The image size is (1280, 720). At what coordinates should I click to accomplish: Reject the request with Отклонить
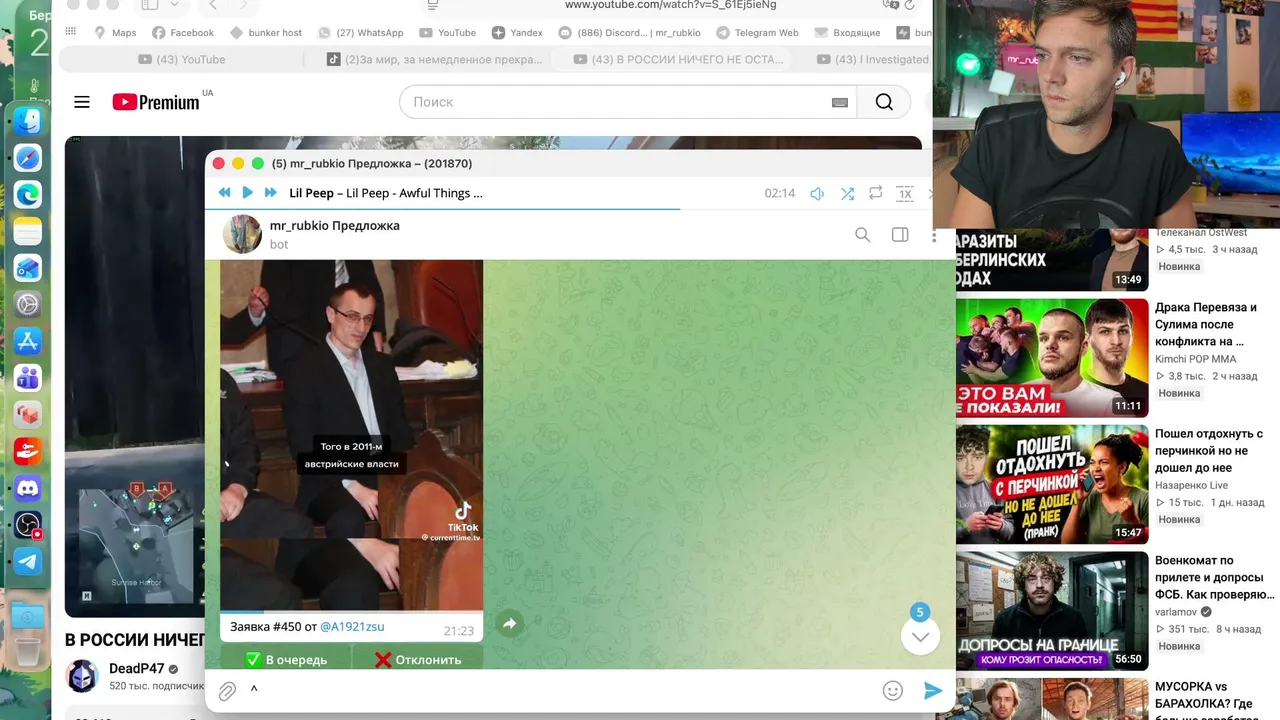coord(418,659)
